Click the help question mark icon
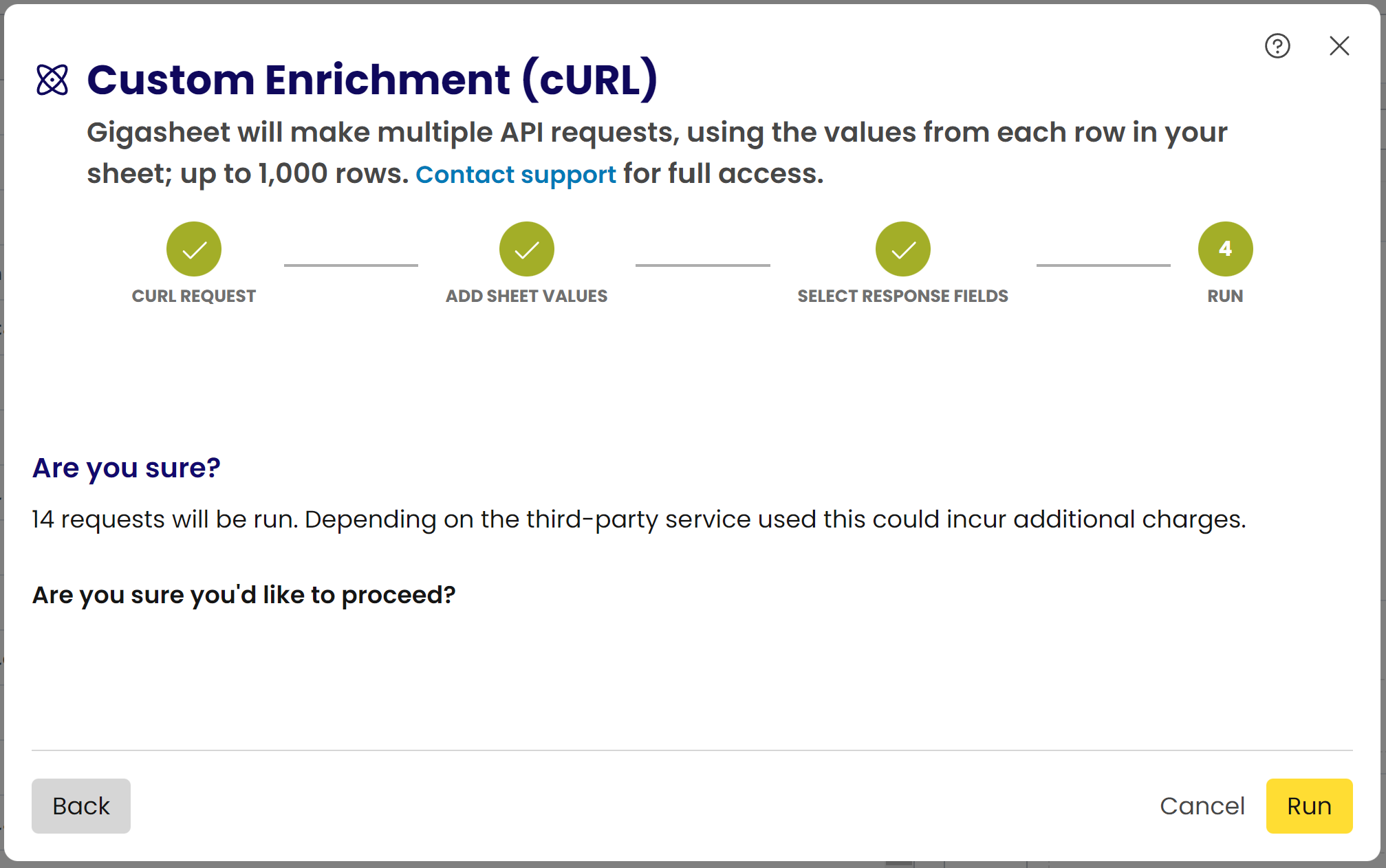This screenshot has height=868, width=1386. pos(1278,46)
